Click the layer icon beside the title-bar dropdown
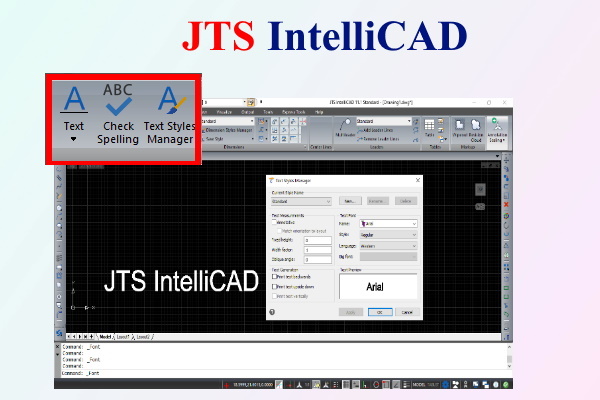Image resolution: width=600 pixels, height=400 pixels. [251, 102]
